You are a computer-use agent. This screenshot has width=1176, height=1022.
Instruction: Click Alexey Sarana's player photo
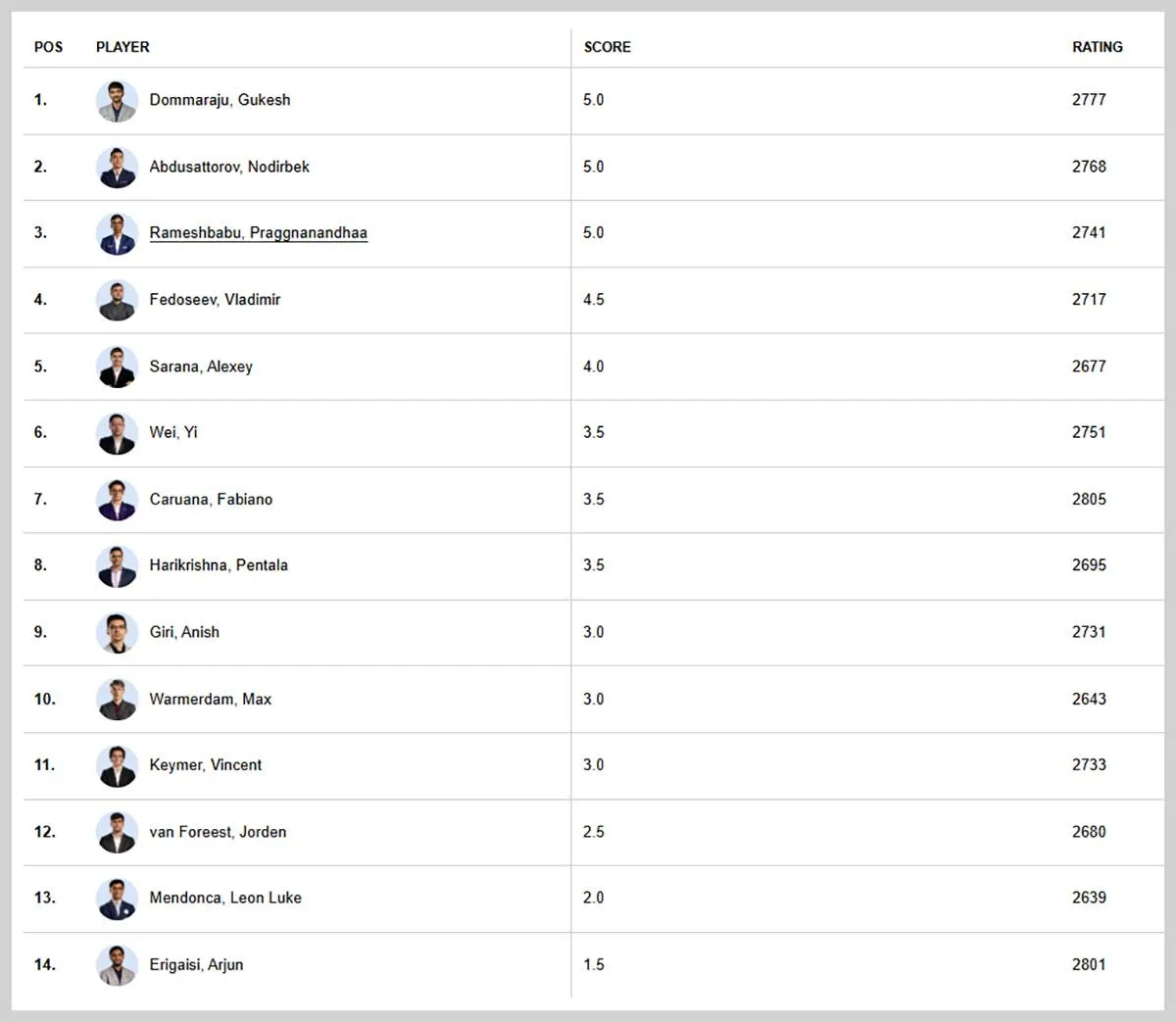tap(117, 366)
